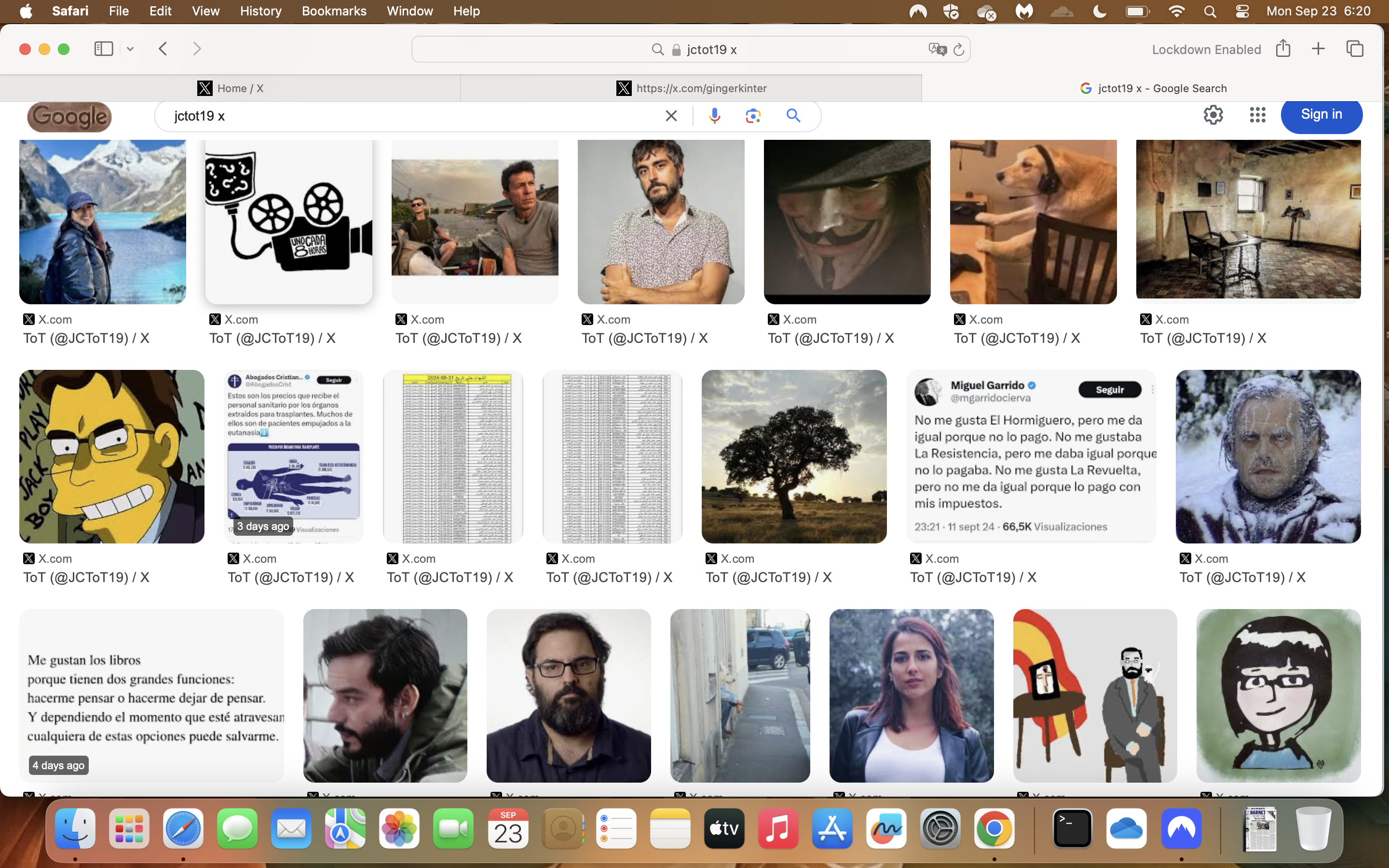Viewport: 1389px width, 868px height.
Task: Open the File menu
Action: click(119, 11)
